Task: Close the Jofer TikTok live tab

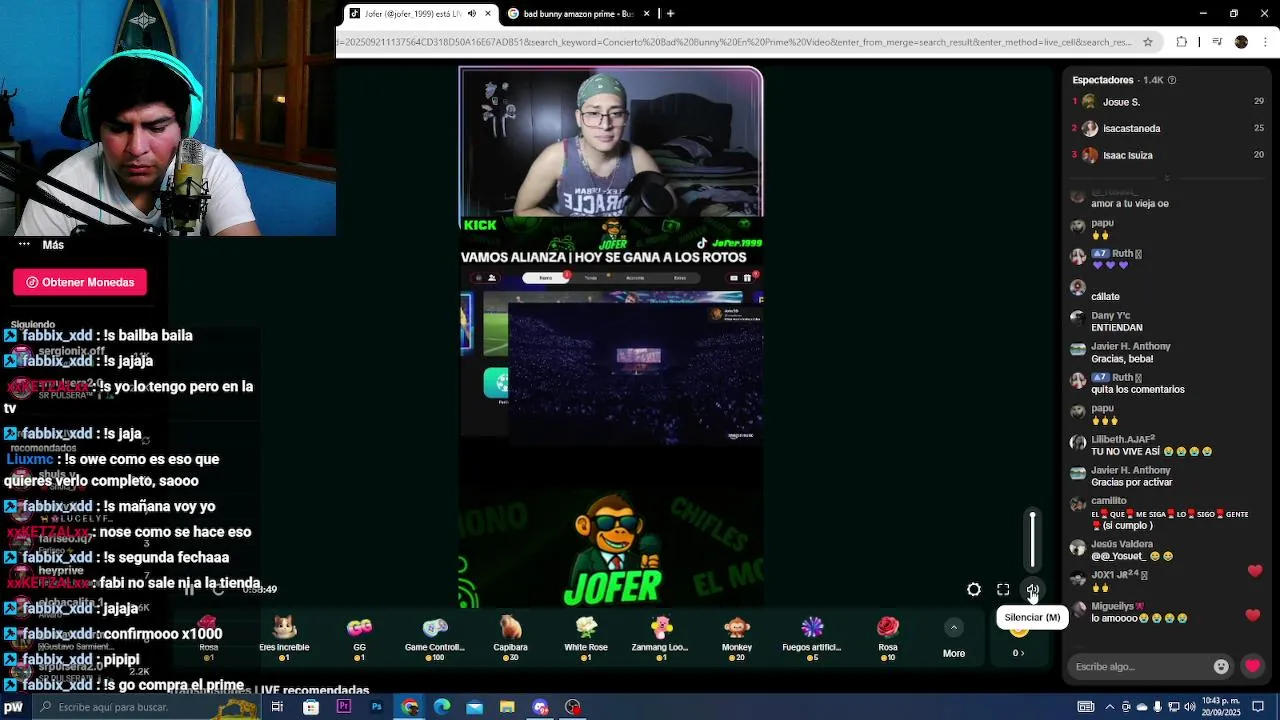Action: tap(488, 13)
